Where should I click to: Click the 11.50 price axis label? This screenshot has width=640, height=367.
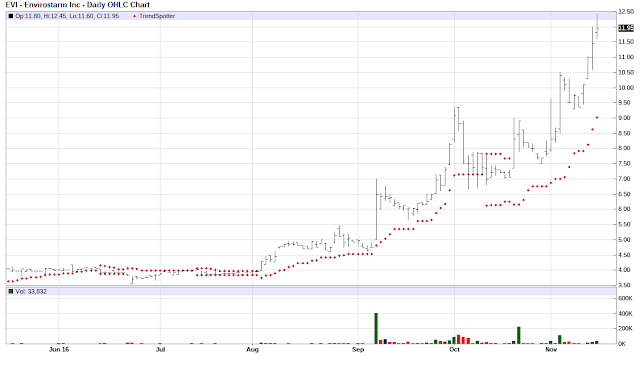click(626, 42)
